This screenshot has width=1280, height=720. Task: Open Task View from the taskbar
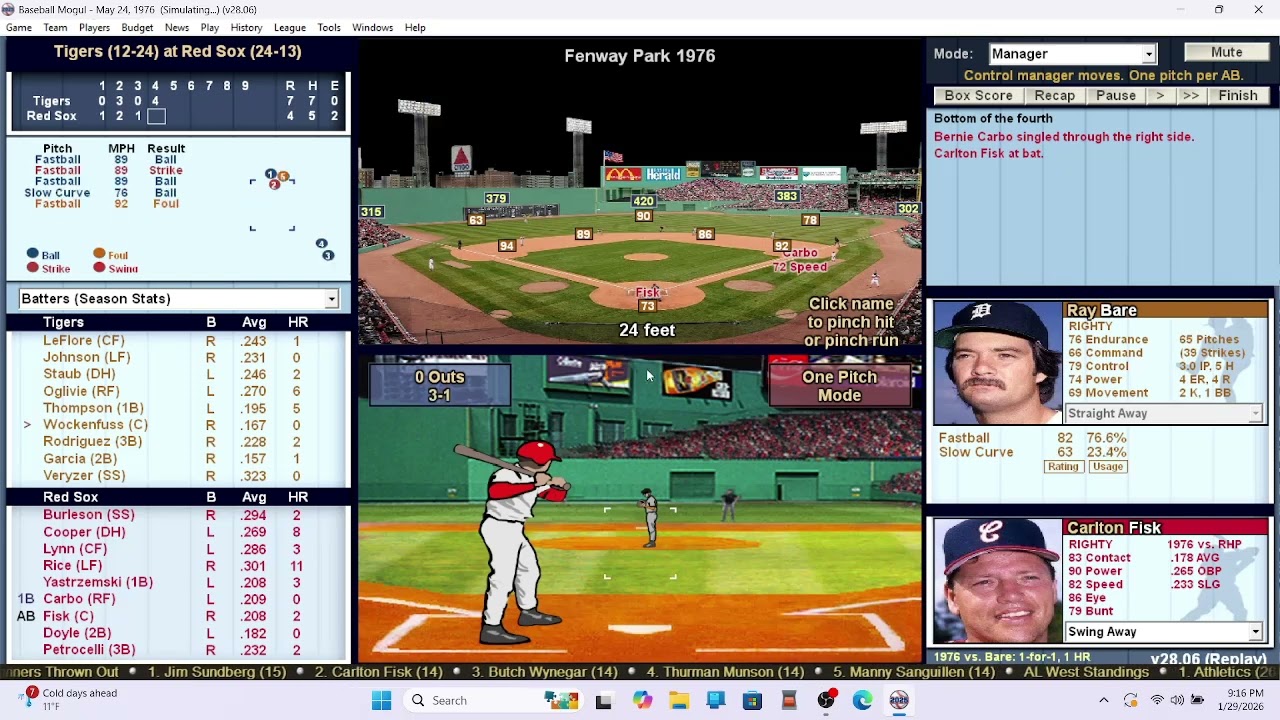(x=603, y=700)
